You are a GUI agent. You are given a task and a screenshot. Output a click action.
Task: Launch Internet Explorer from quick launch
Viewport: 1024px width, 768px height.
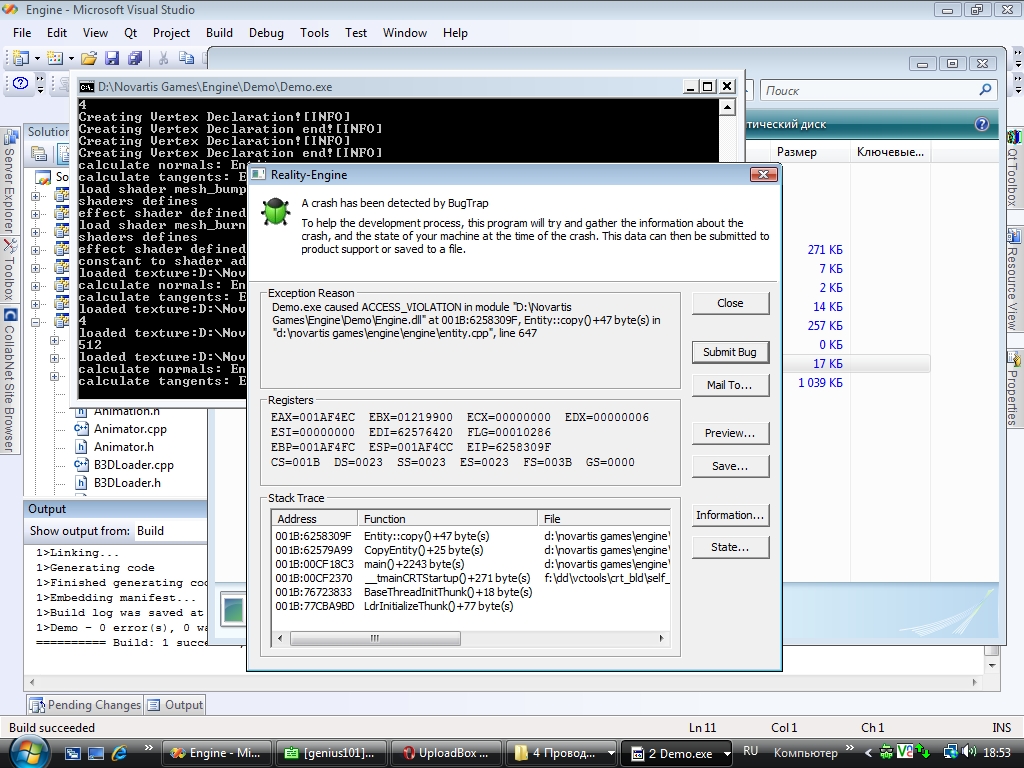tap(119, 753)
